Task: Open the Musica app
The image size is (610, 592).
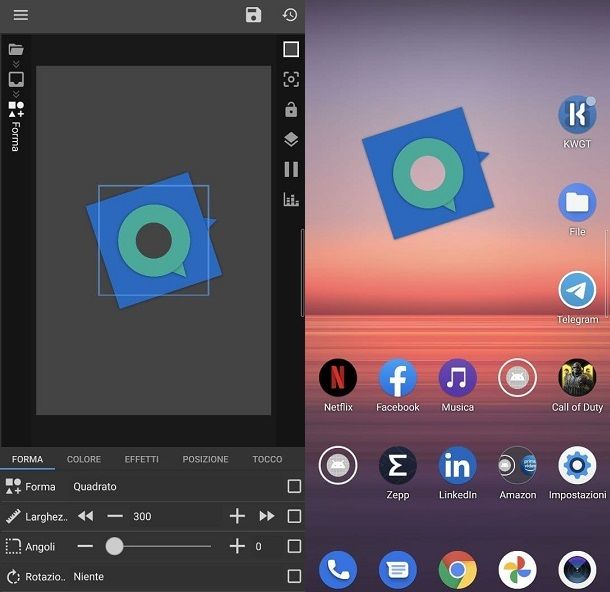Action: pos(458,378)
